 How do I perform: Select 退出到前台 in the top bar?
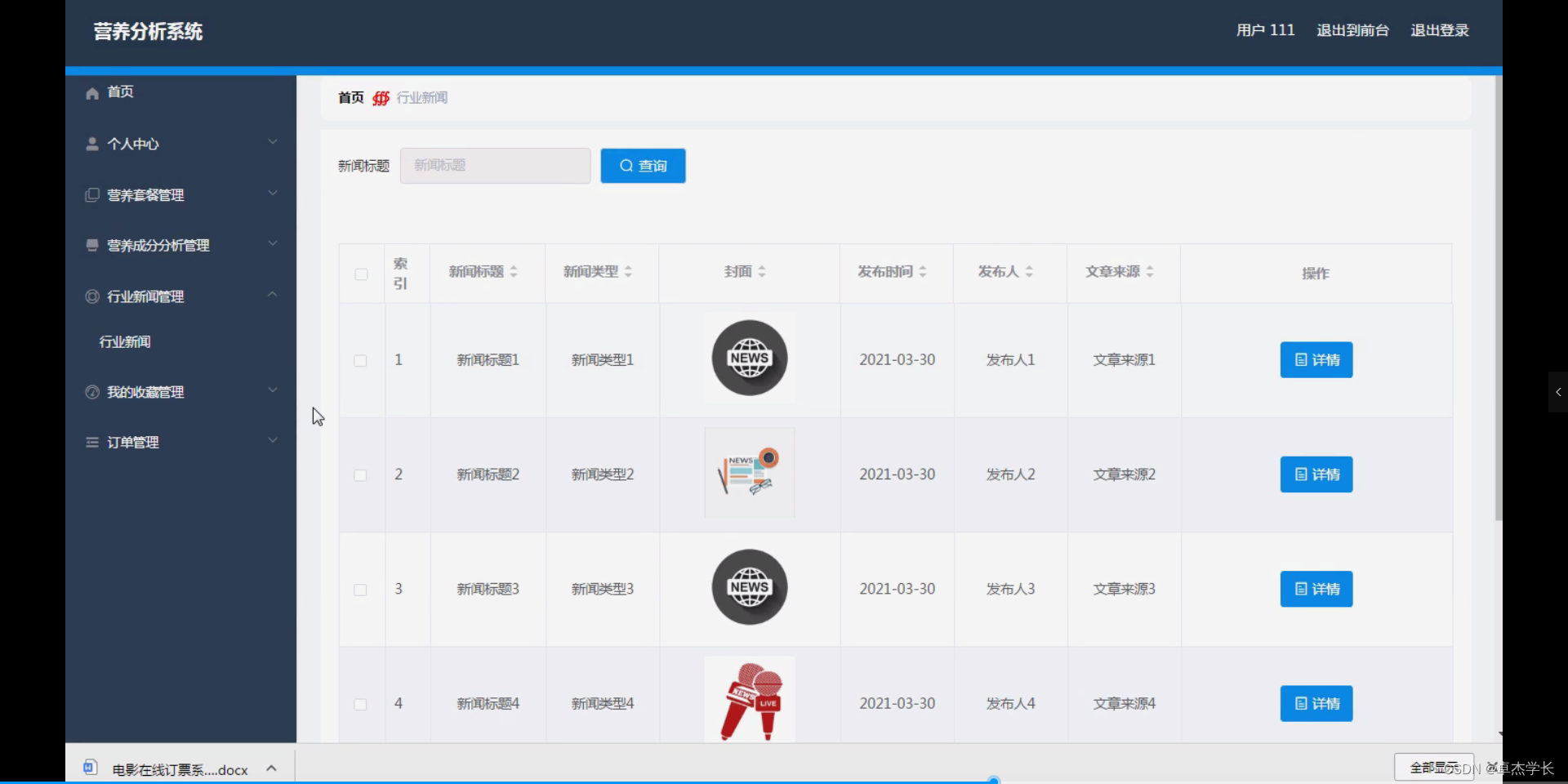pyautogui.click(x=1352, y=30)
